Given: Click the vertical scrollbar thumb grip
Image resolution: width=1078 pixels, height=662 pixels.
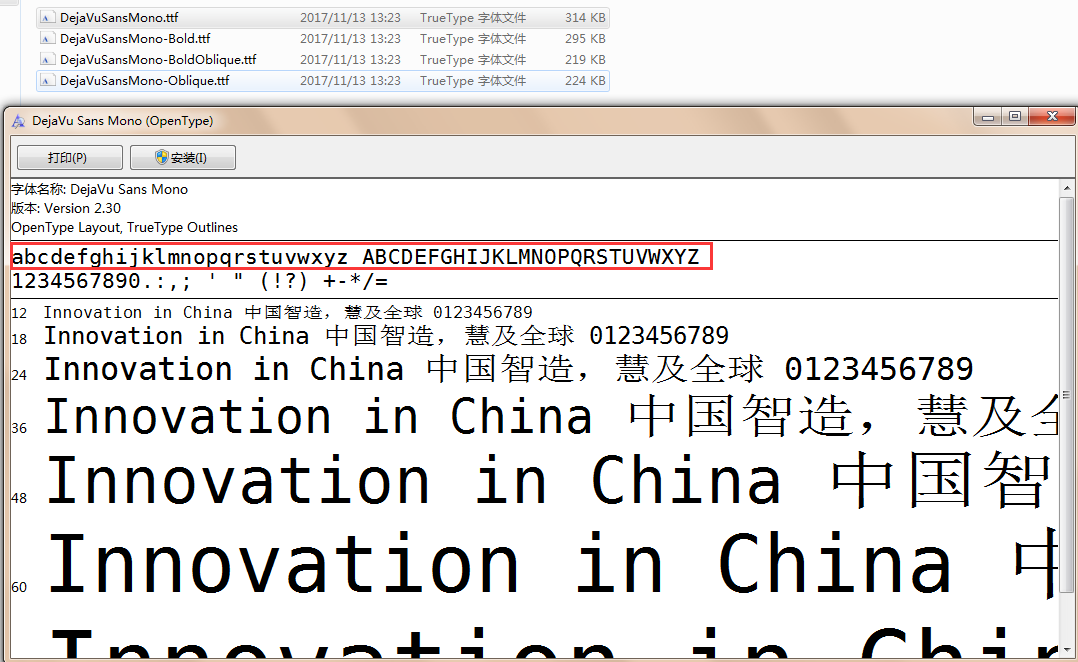Looking at the screenshot, I should coord(1066,395).
